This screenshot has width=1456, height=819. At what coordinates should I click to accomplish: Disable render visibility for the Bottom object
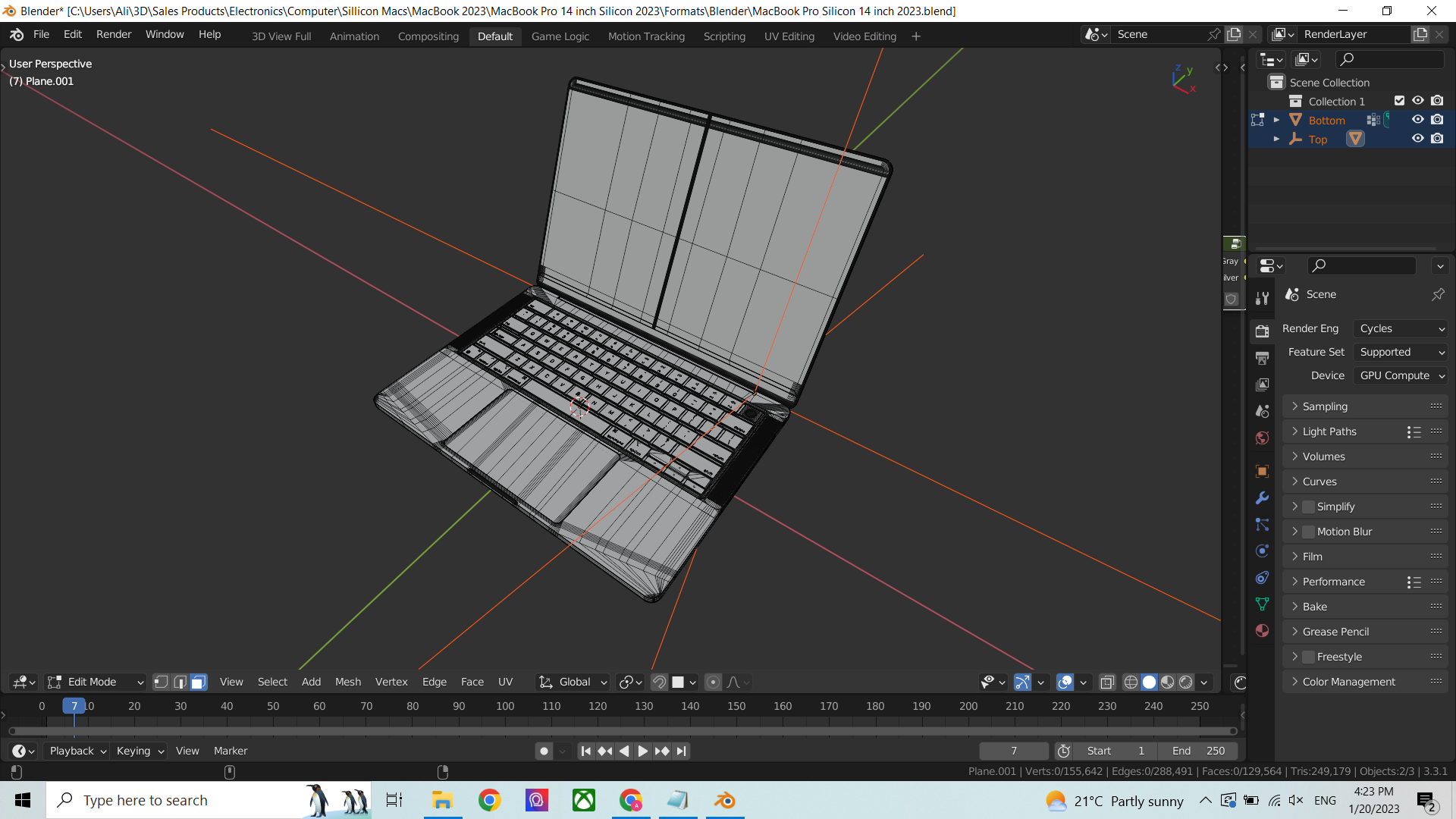pyautogui.click(x=1437, y=119)
